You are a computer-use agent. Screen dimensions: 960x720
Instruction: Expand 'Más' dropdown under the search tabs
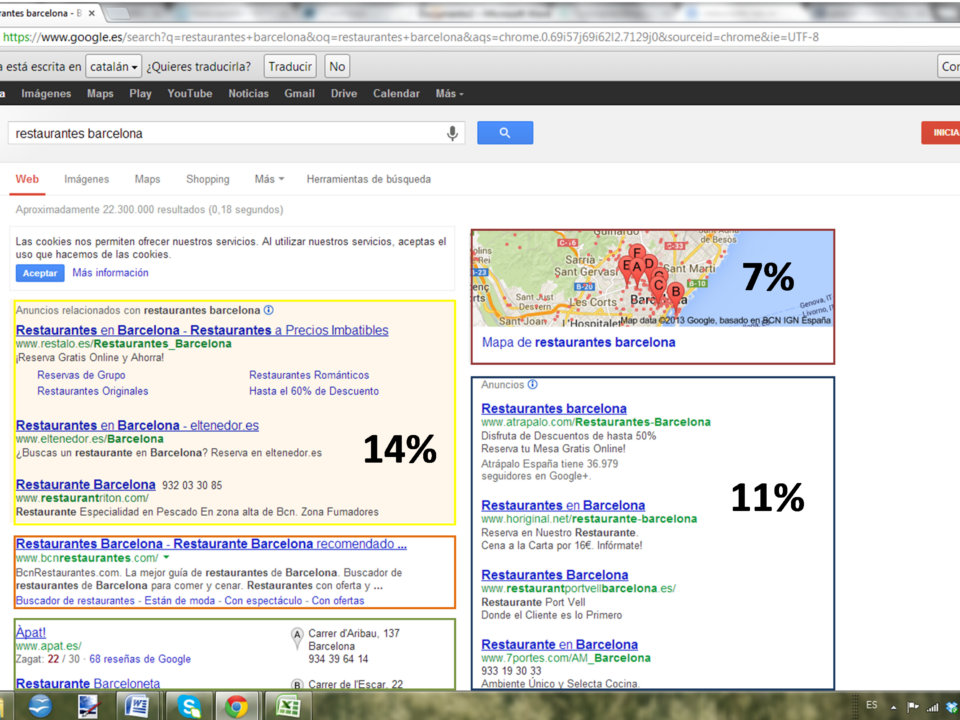tap(268, 180)
